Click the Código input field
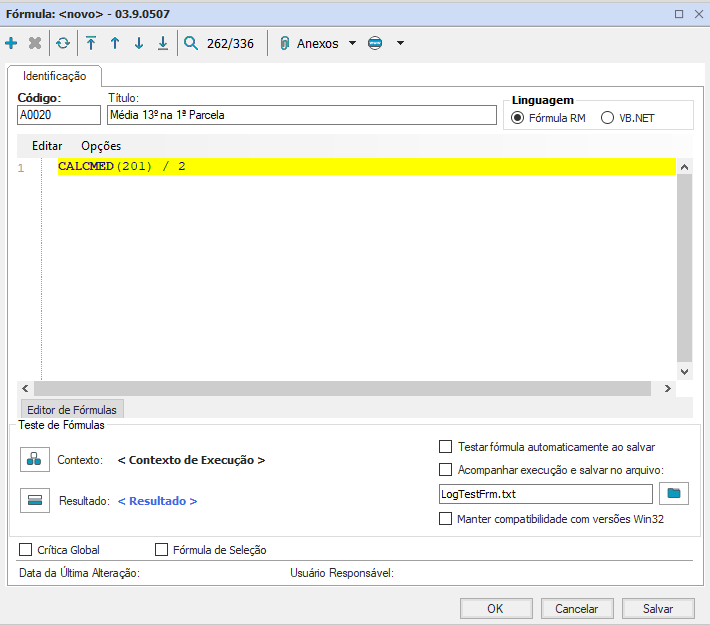This screenshot has width=710, height=625. coord(59,115)
